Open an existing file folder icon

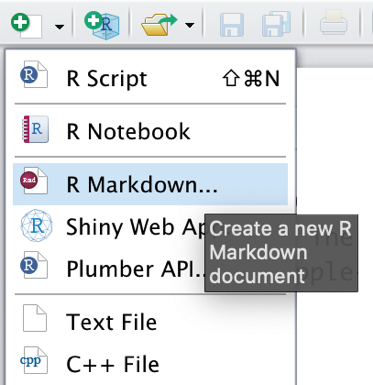(159, 25)
